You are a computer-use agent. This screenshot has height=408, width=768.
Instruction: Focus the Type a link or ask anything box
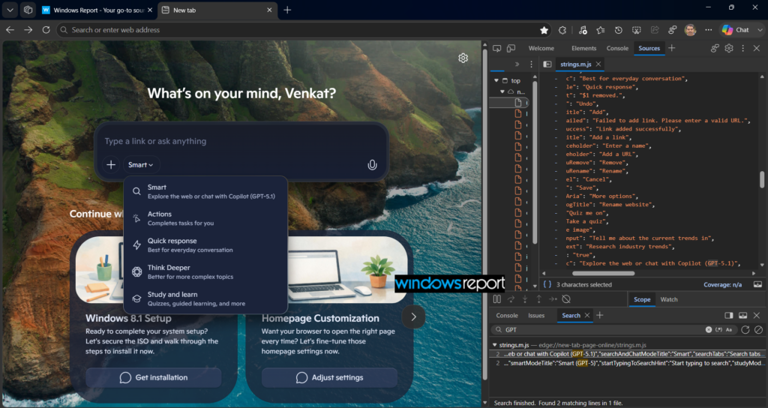(241, 141)
